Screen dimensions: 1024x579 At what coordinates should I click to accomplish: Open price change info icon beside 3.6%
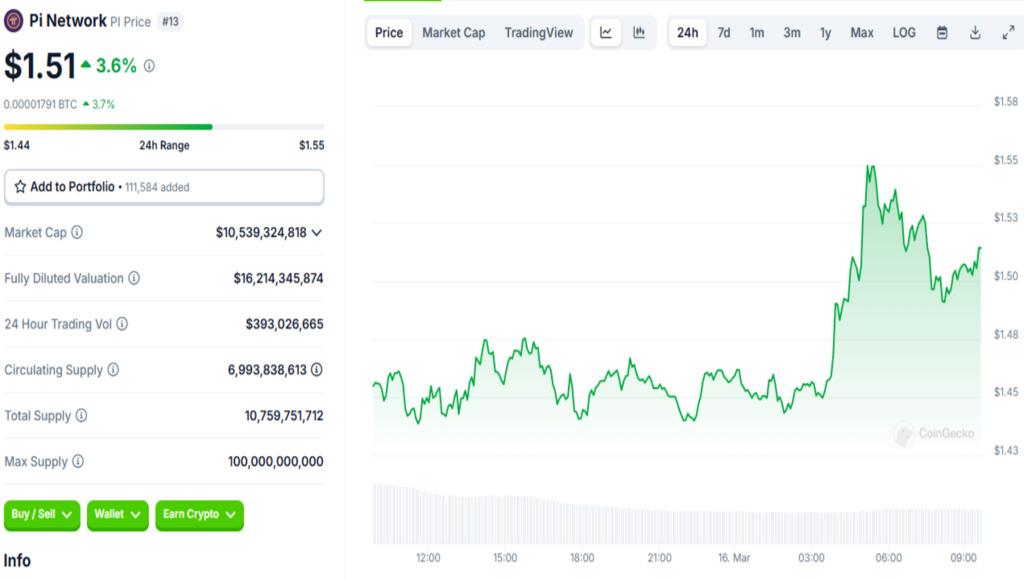[x=150, y=66]
